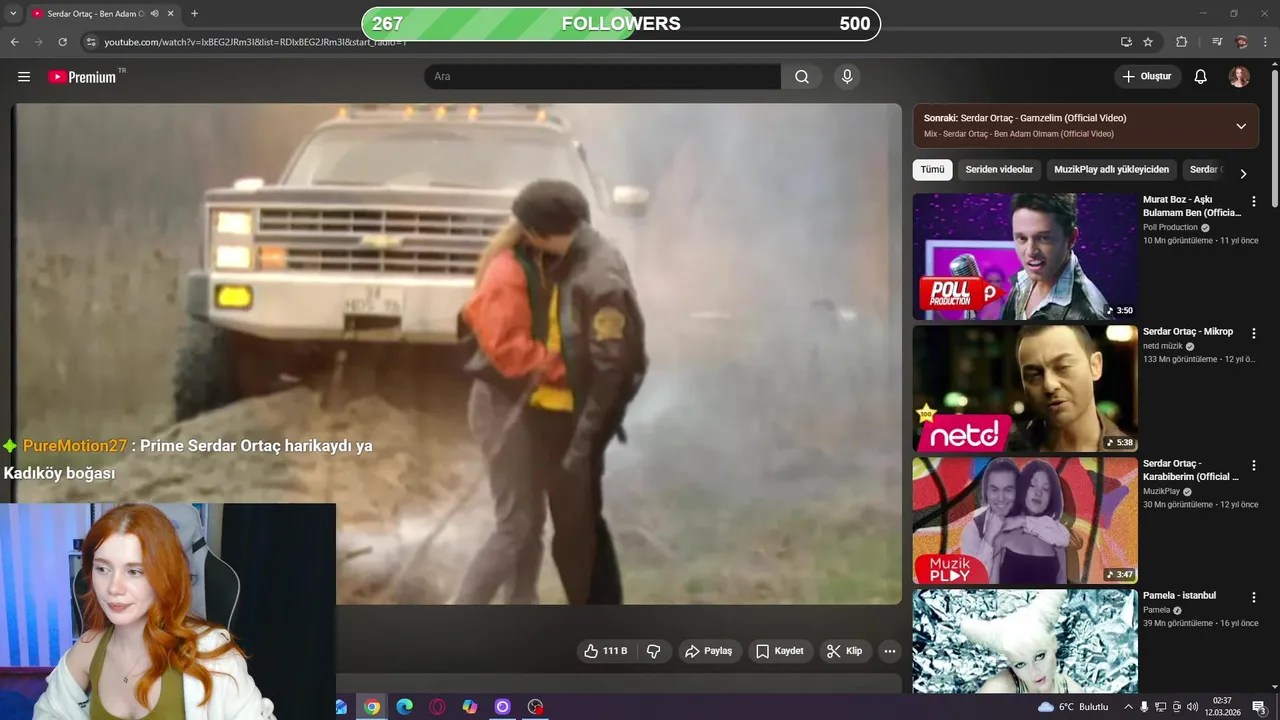Select the Seriden videolar chip

(999, 170)
